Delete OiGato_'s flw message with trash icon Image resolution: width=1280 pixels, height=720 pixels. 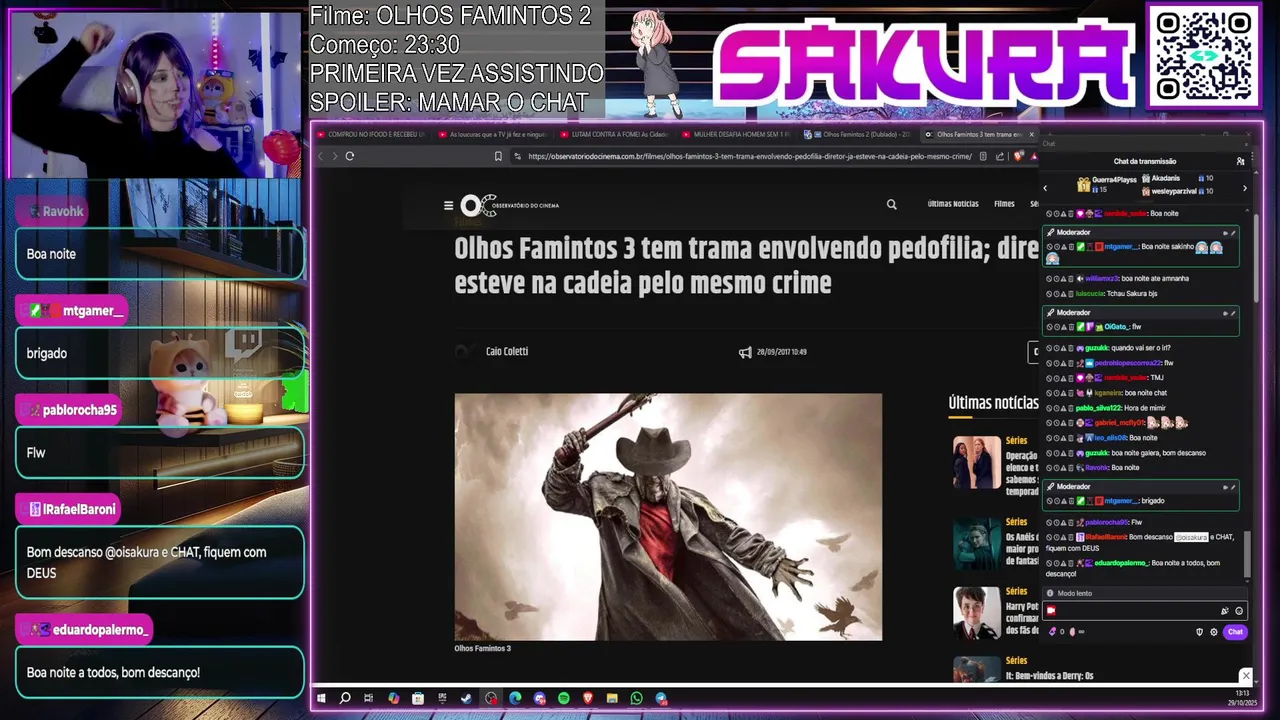[x=1071, y=327]
